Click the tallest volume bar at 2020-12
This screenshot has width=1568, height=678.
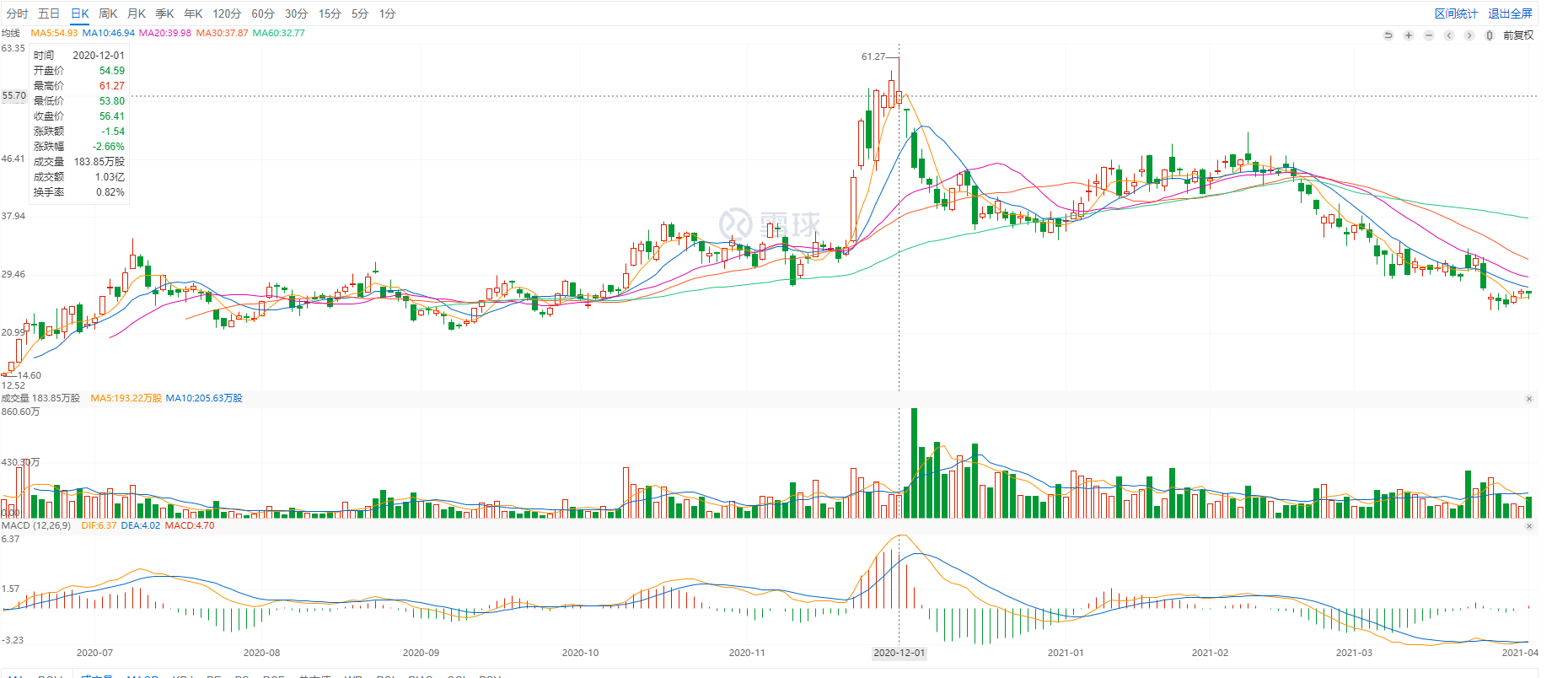pos(915,463)
